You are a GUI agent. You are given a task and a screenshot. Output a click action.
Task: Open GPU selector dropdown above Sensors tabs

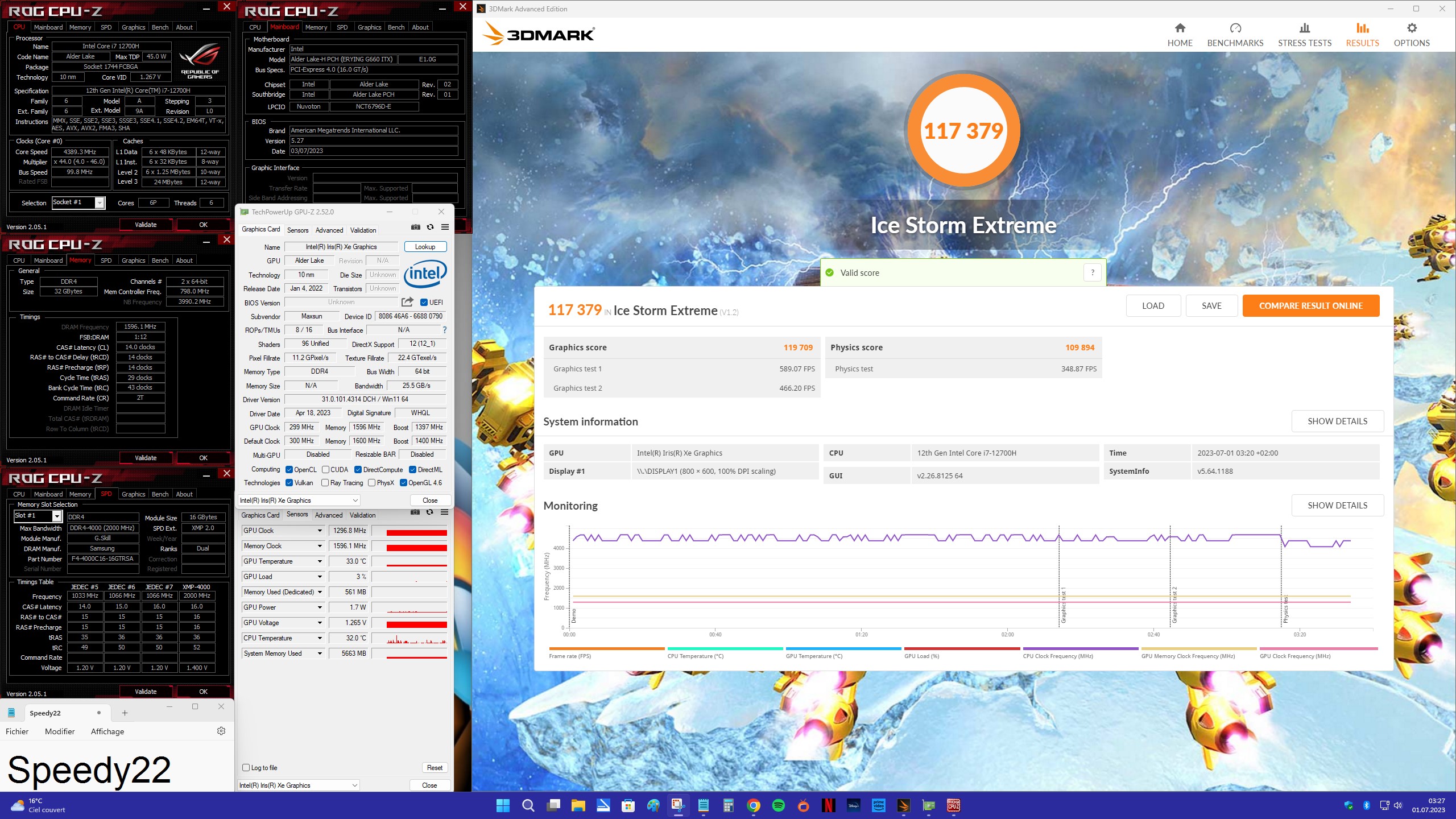coord(299,500)
